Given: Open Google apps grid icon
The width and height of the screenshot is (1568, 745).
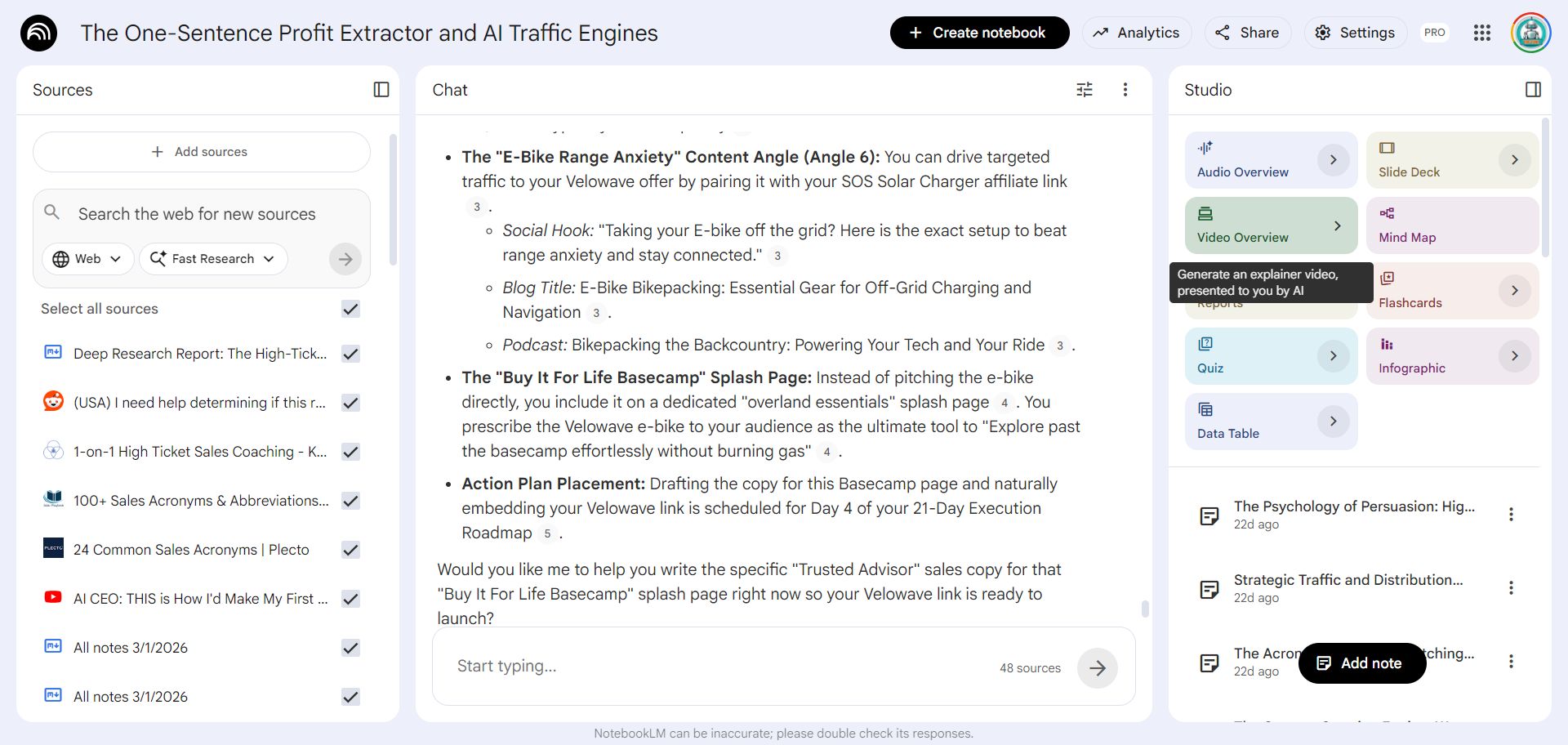Looking at the screenshot, I should [x=1482, y=33].
